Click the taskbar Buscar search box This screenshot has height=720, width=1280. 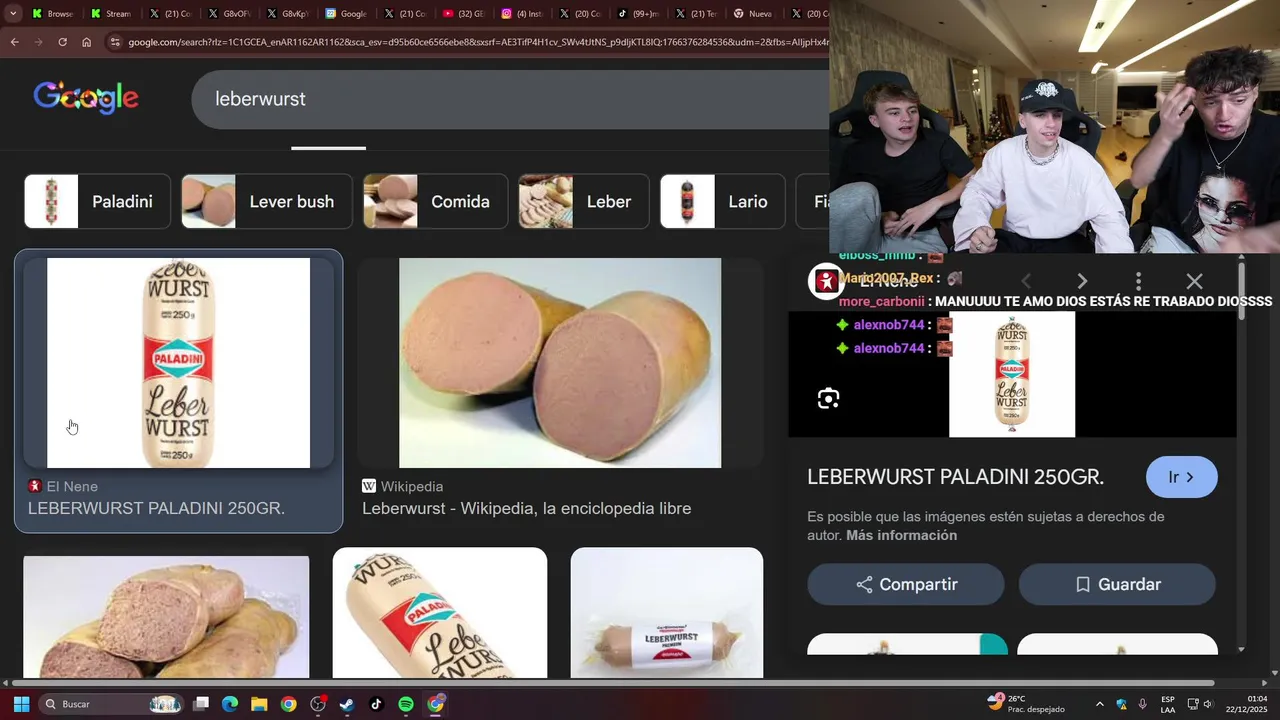point(112,704)
